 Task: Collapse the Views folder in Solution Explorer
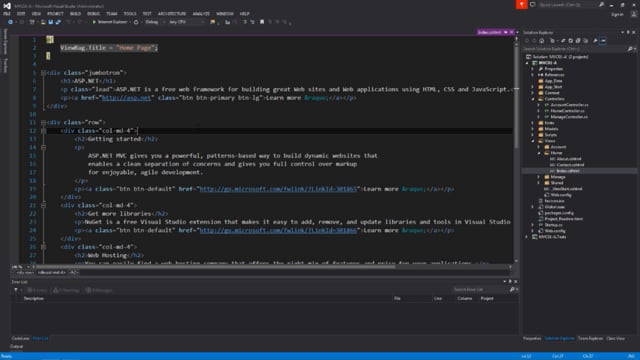pos(533,141)
